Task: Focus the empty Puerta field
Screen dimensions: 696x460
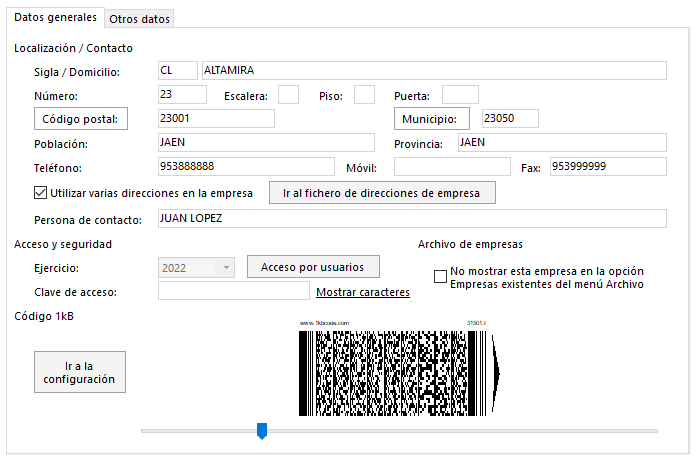Action: coord(460,95)
